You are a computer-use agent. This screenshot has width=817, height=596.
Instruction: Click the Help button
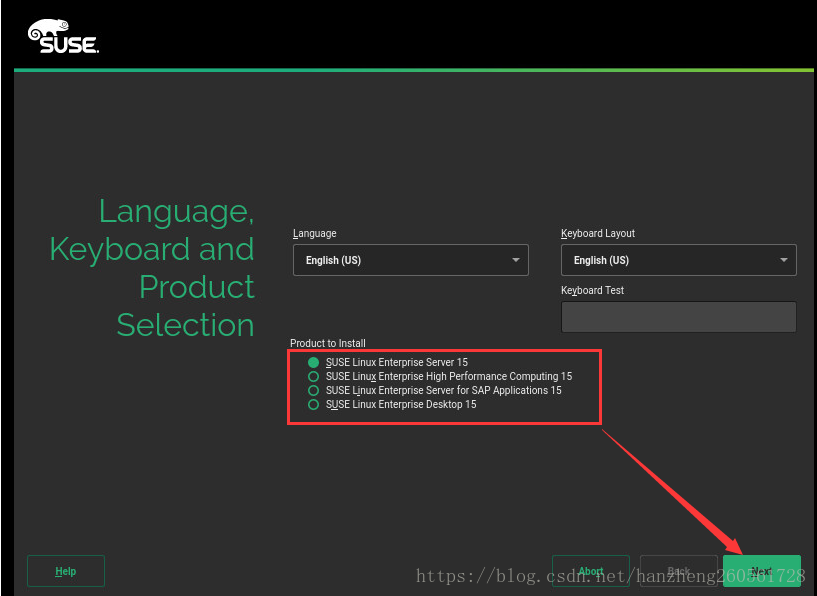[66, 571]
